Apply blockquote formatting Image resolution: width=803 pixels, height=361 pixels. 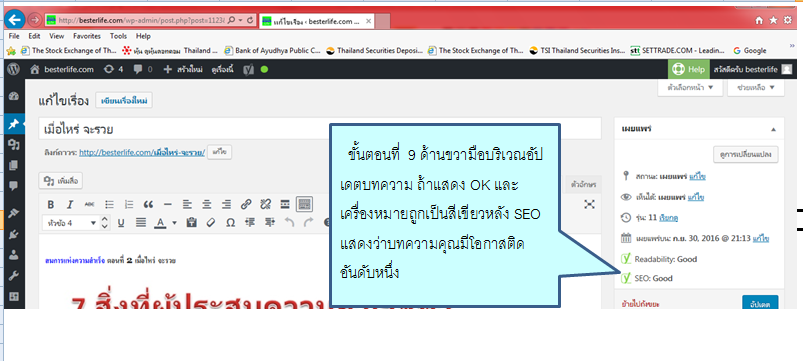pos(148,204)
